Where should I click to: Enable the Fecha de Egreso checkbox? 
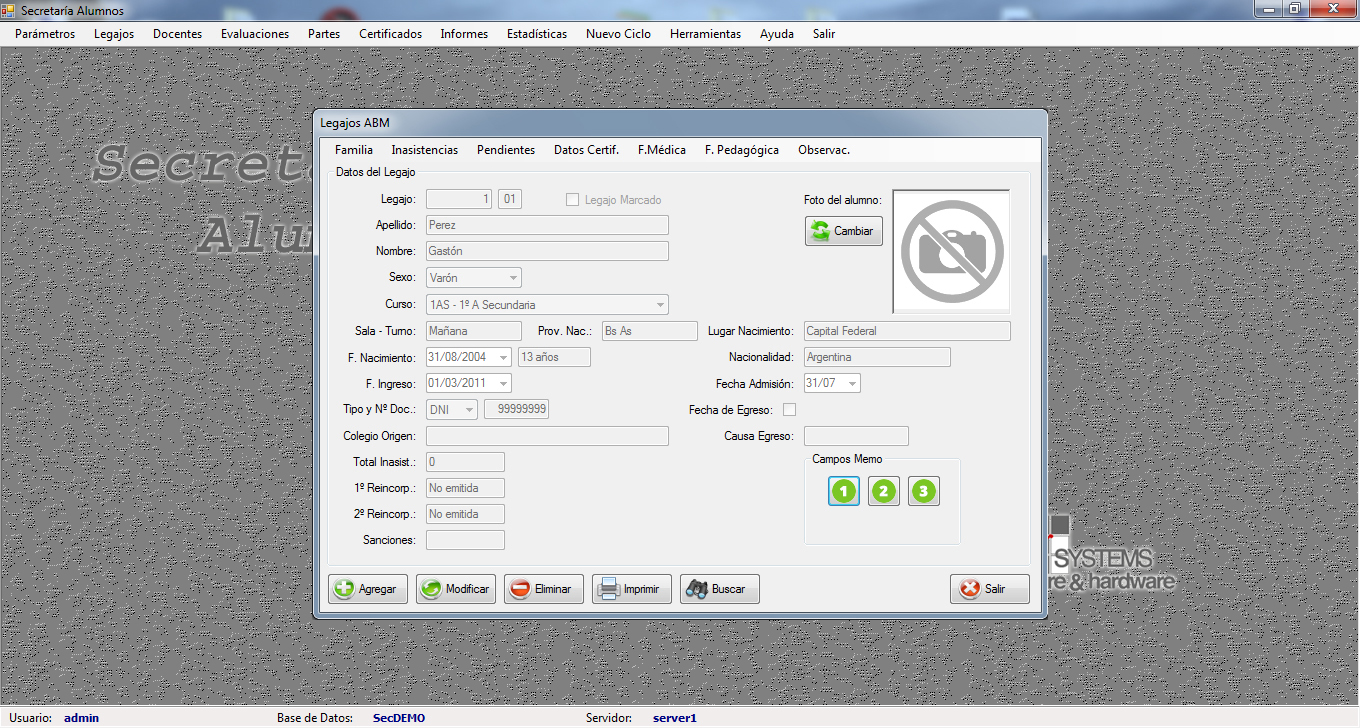tap(790, 410)
